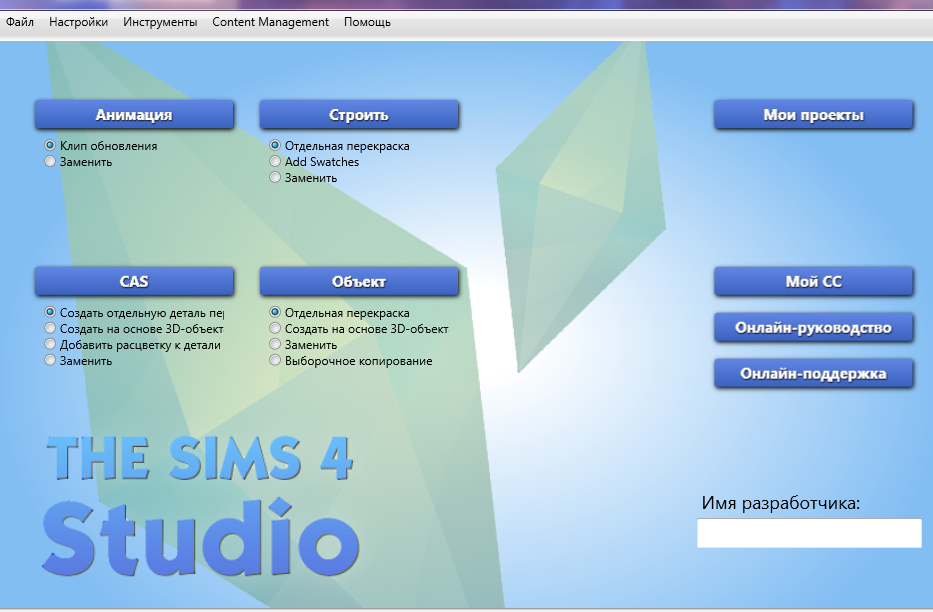
Task: Select Заменить radio under Строить
Action: click(x=275, y=178)
